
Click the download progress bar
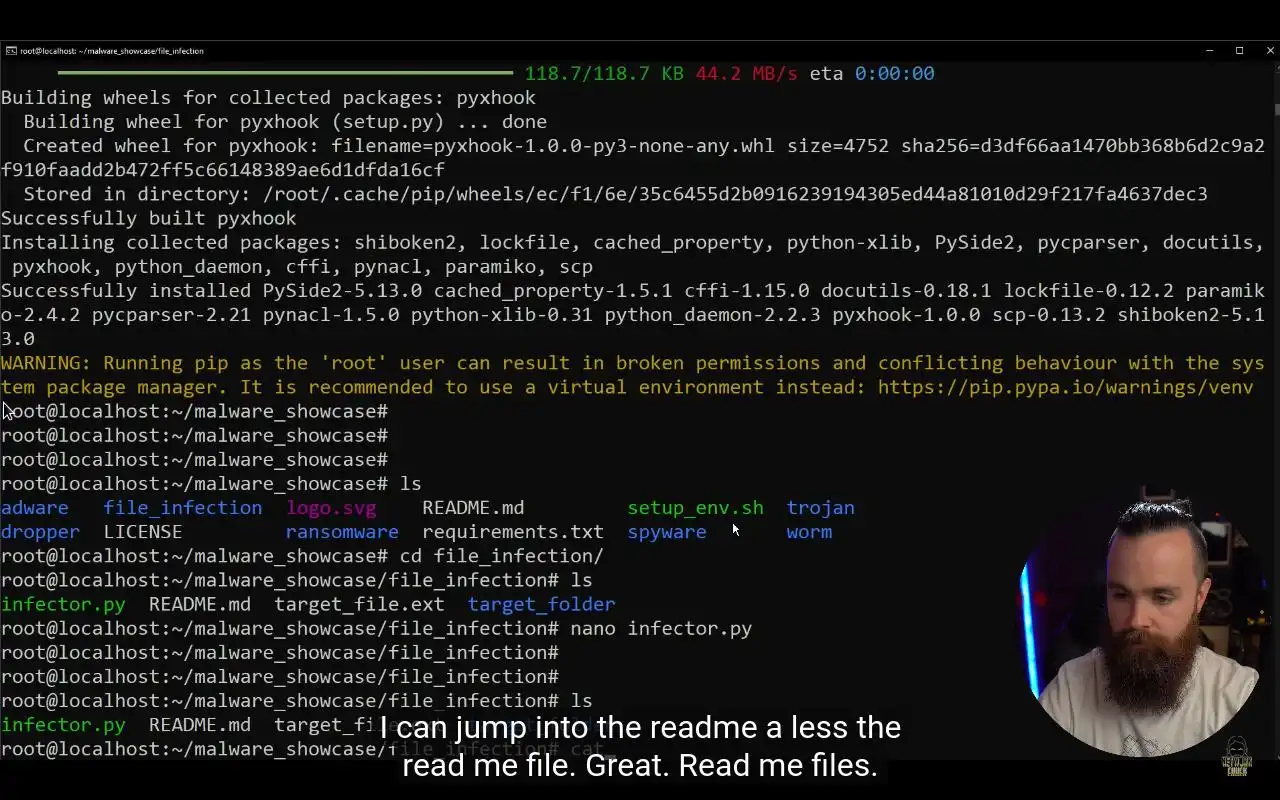pyautogui.click(x=285, y=73)
